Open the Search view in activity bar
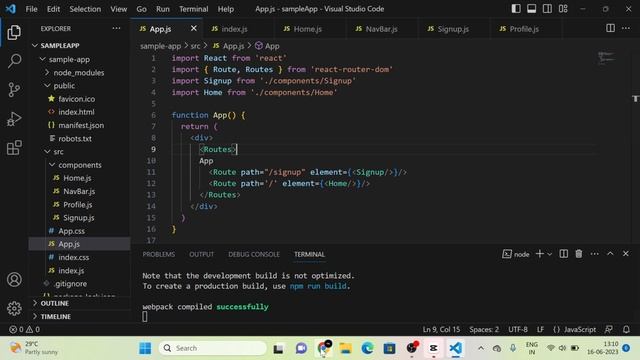This screenshot has width=640, height=360. tap(14, 61)
